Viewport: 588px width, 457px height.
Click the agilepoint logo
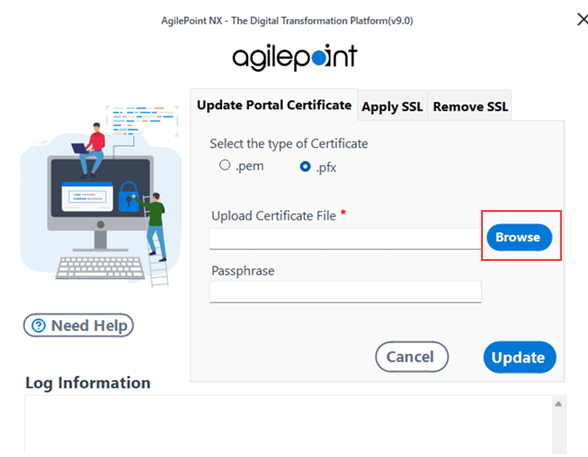(295, 57)
